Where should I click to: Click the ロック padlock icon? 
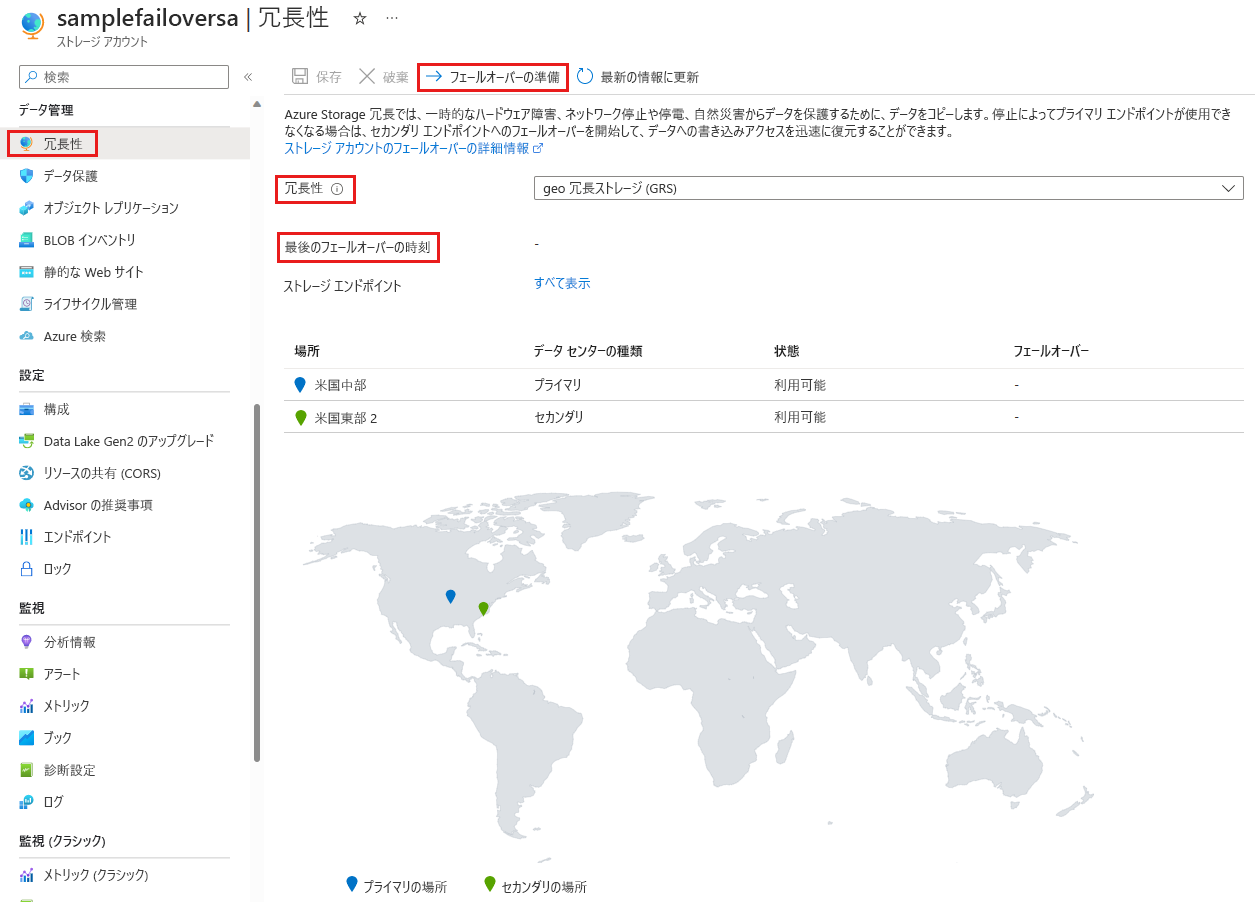click(27, 569)
